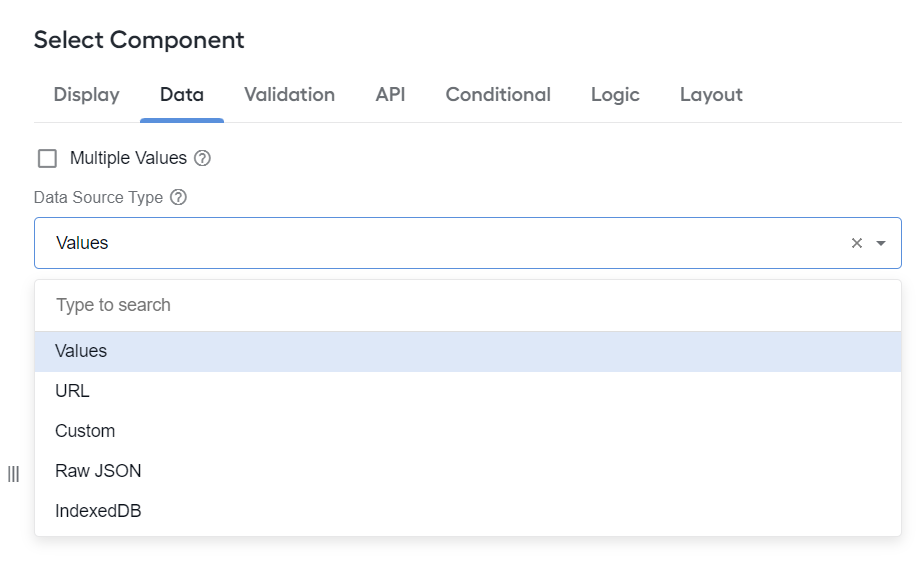
Task: Select IndexedDB from the dropdown list
Action: [x=468, y=511]
